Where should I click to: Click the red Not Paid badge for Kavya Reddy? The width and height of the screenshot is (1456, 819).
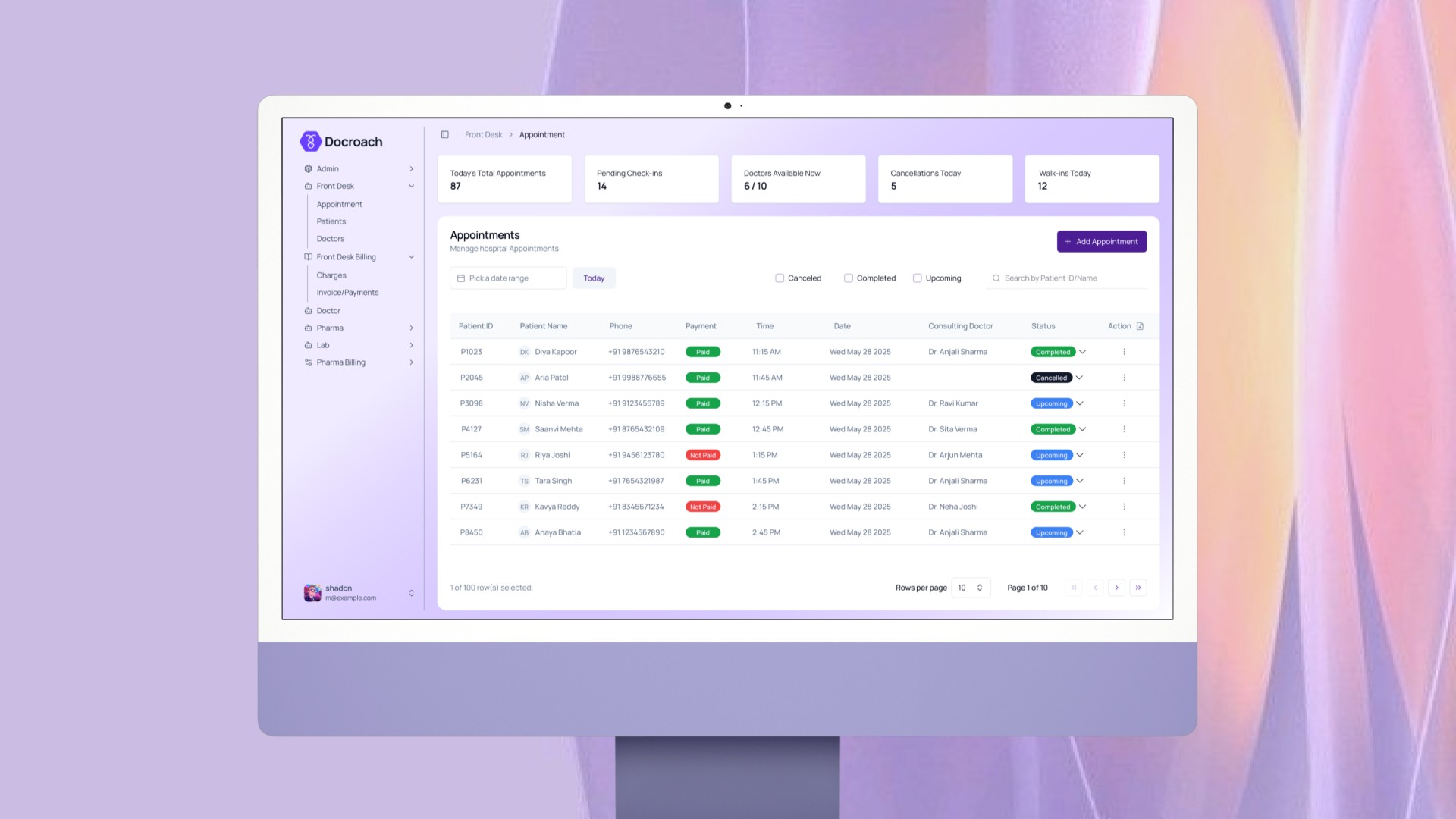tap(702, 507)
